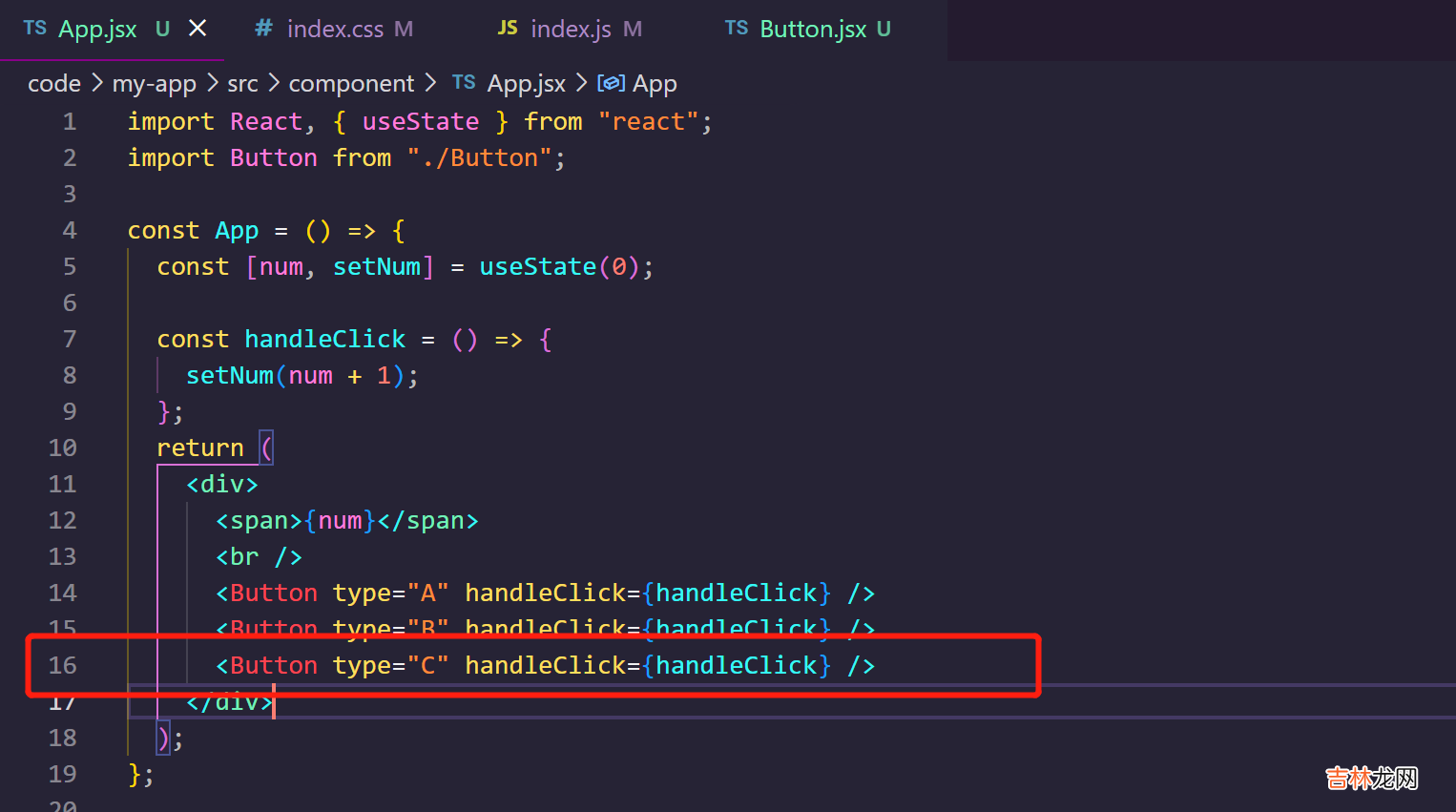Click line number 10 in the gutter
The image size is (1456, 812).
coord(62,448)
